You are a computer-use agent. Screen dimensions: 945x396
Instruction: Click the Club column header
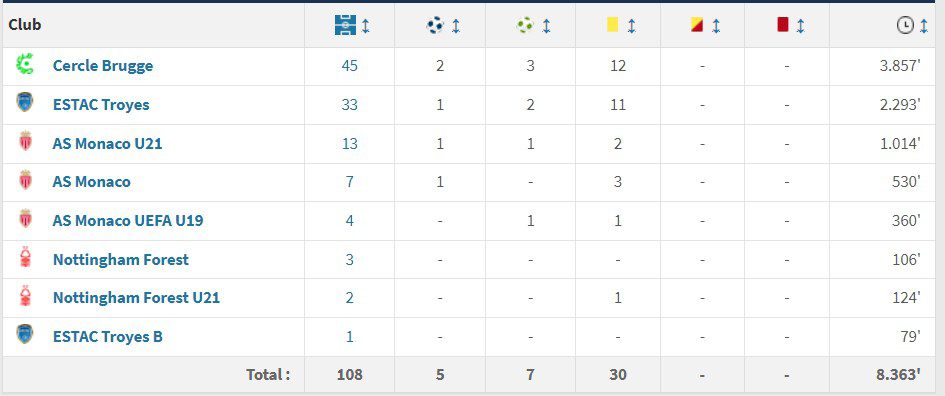click(x=25, y=25)
